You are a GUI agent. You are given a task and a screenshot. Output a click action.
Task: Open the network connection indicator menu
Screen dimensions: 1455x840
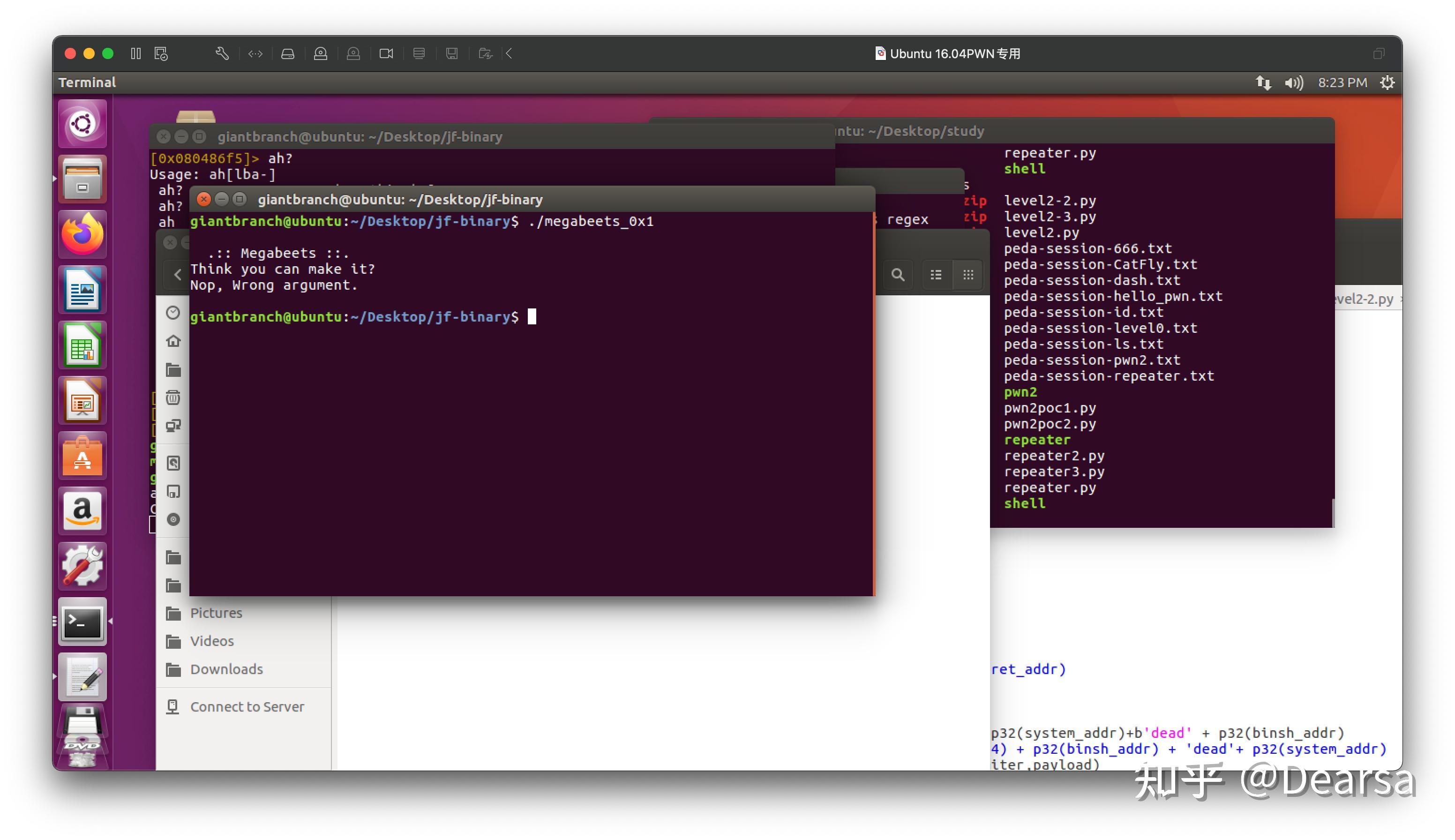pos(1262,82)
